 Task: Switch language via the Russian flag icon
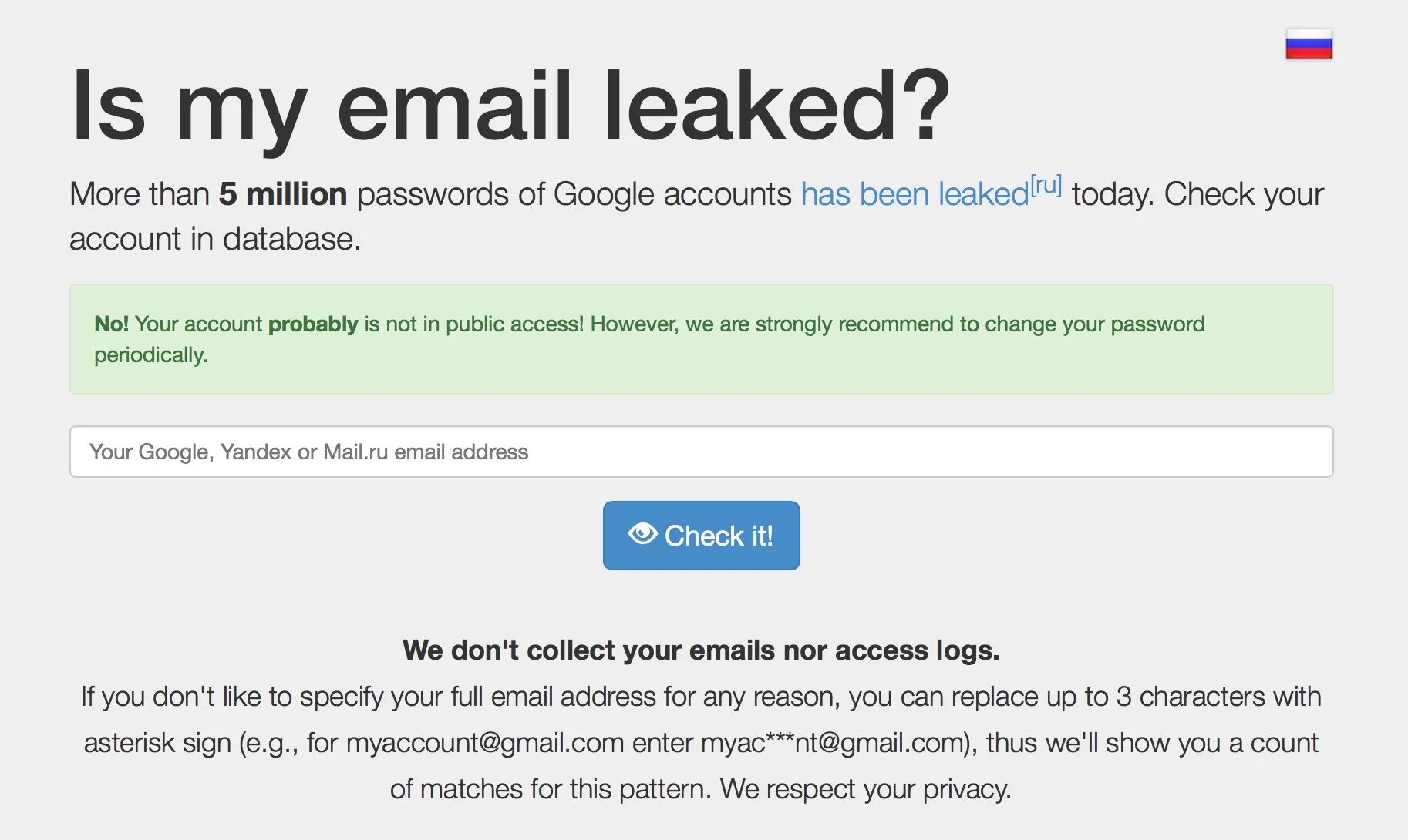click(x=1309, y=44)
